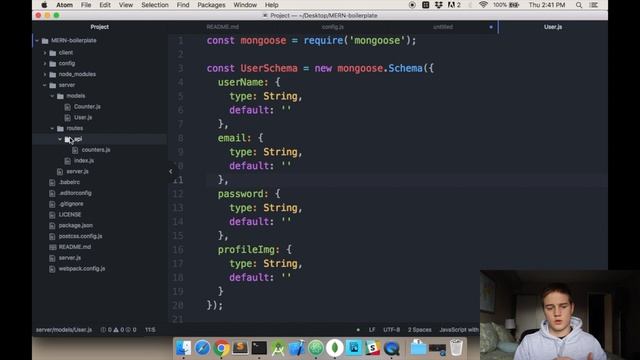Open QuickTime Player from the Dock
Screen dimensions: 640x360
point(391,348)
